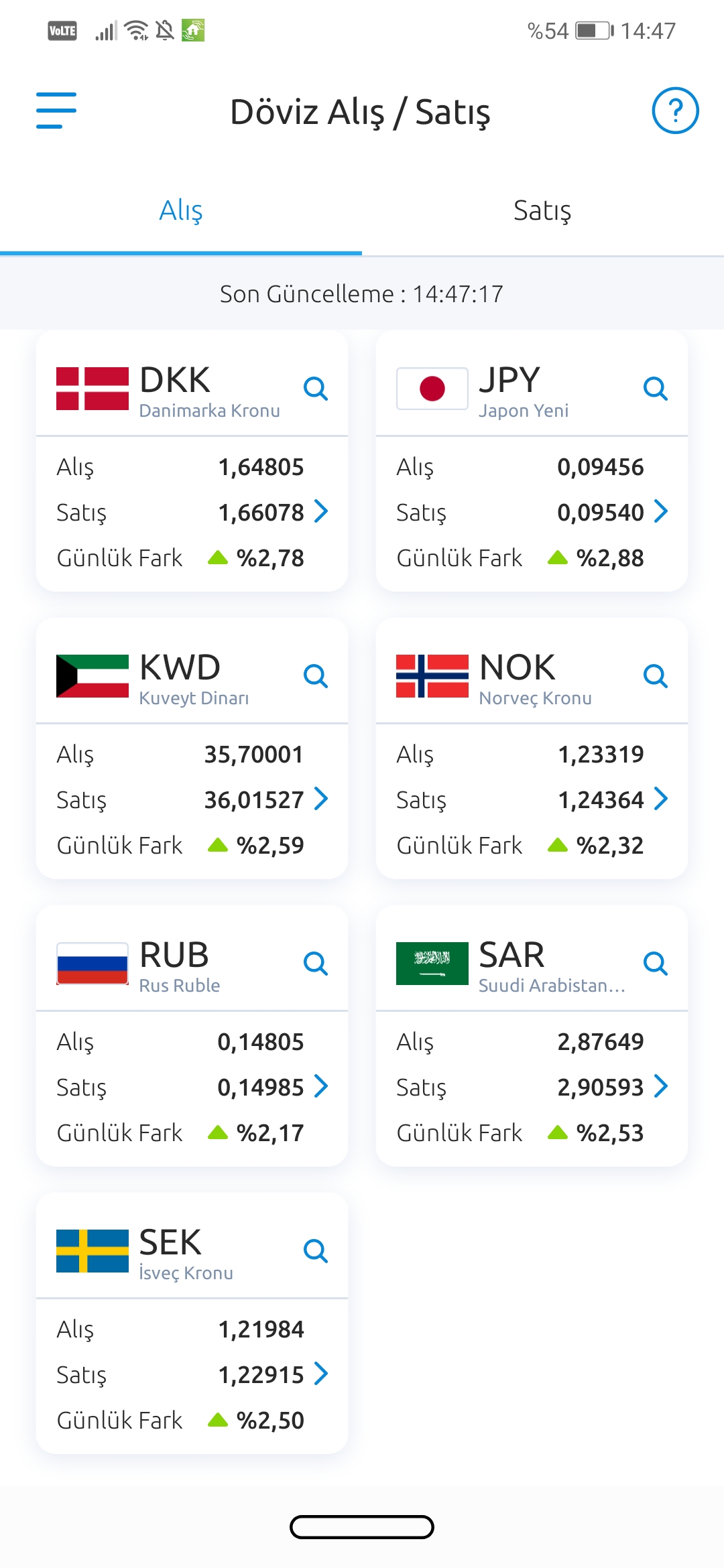The width and height of the screenshot is (724, 1568).
Task: Tap the help question mark icon
Action: tap(675, 111)
